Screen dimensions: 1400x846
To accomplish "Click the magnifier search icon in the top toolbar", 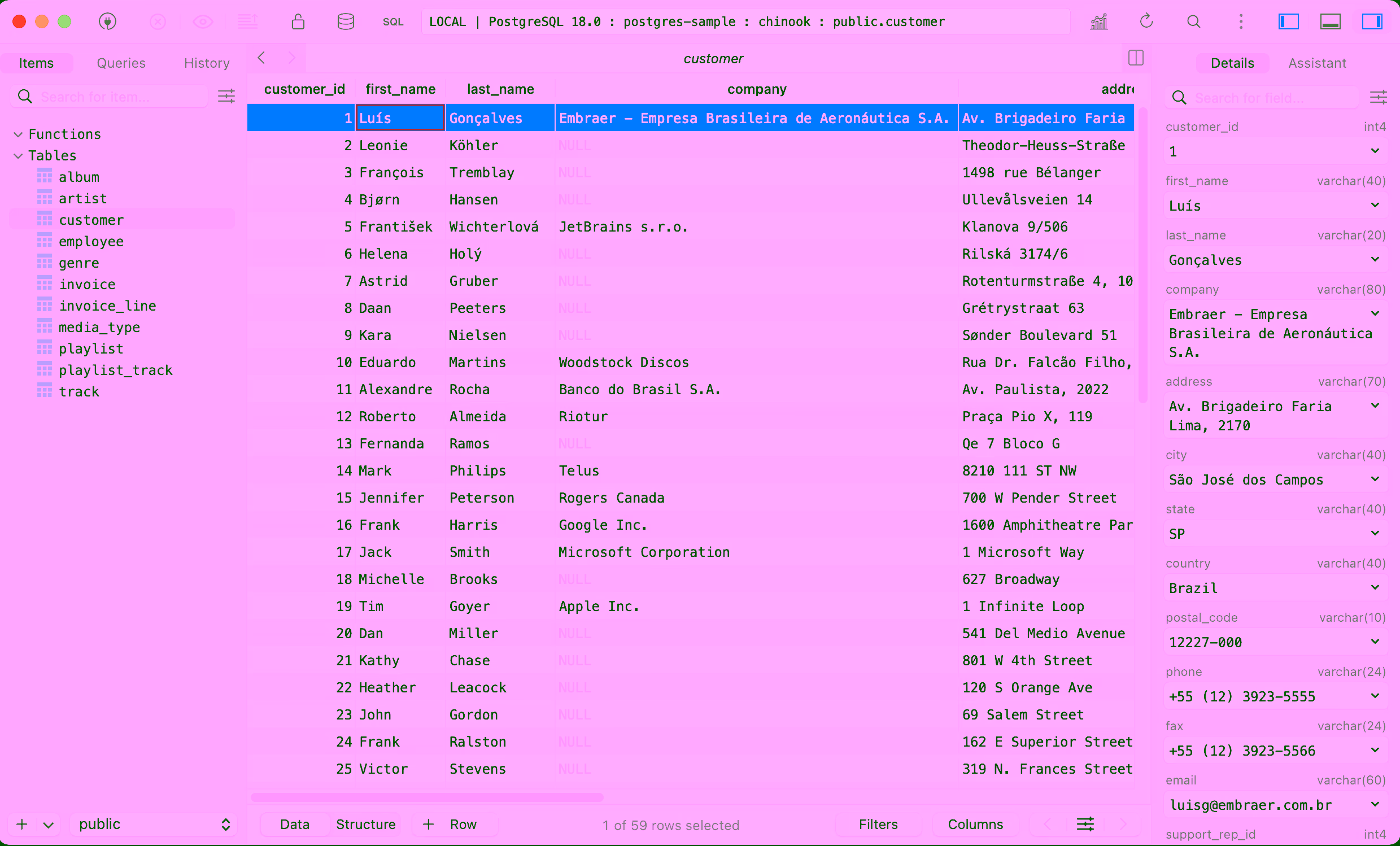I will (x=1194, y=21).
